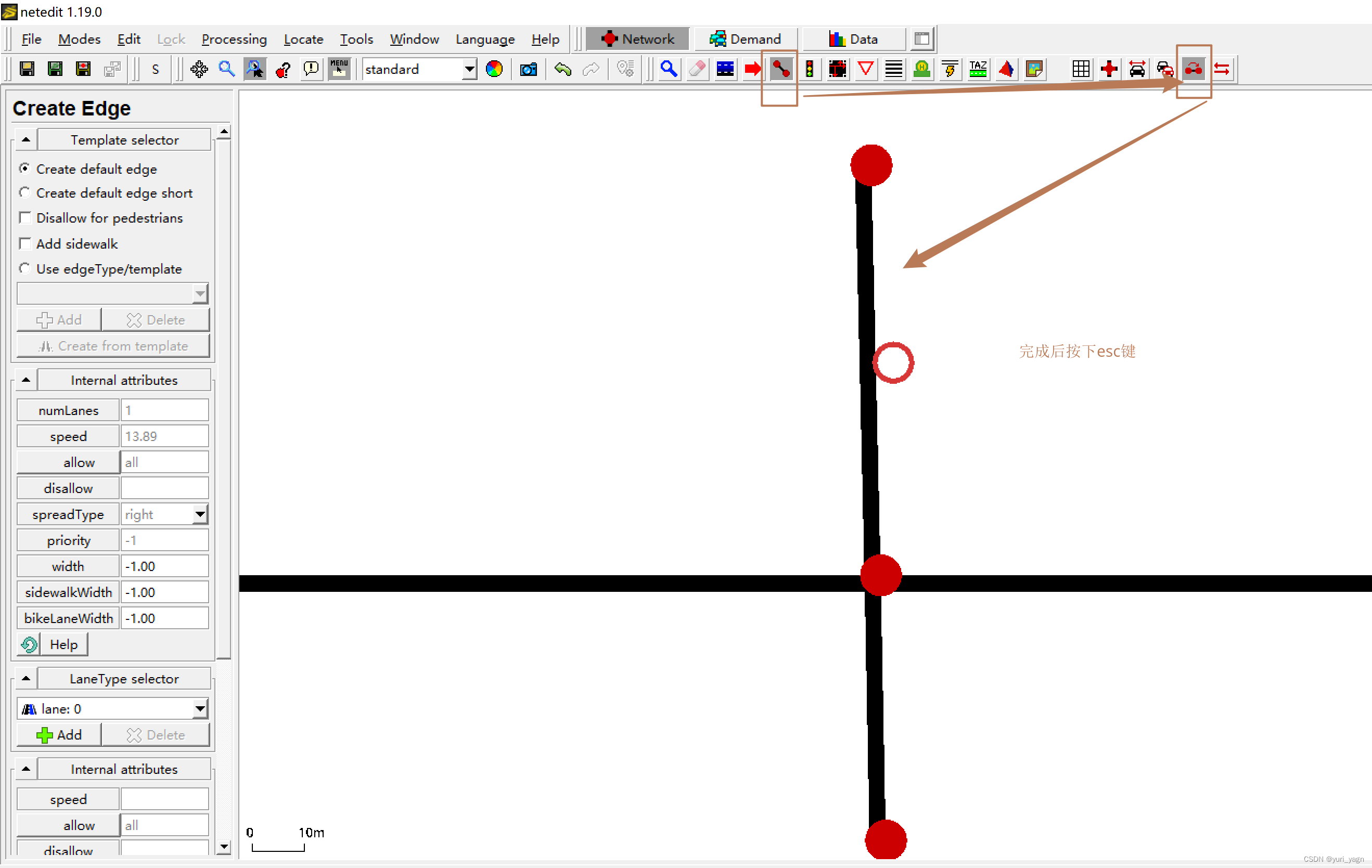Switch to the Demand supermode
This screenshot has width=1372, height=868.
(745, 40)
